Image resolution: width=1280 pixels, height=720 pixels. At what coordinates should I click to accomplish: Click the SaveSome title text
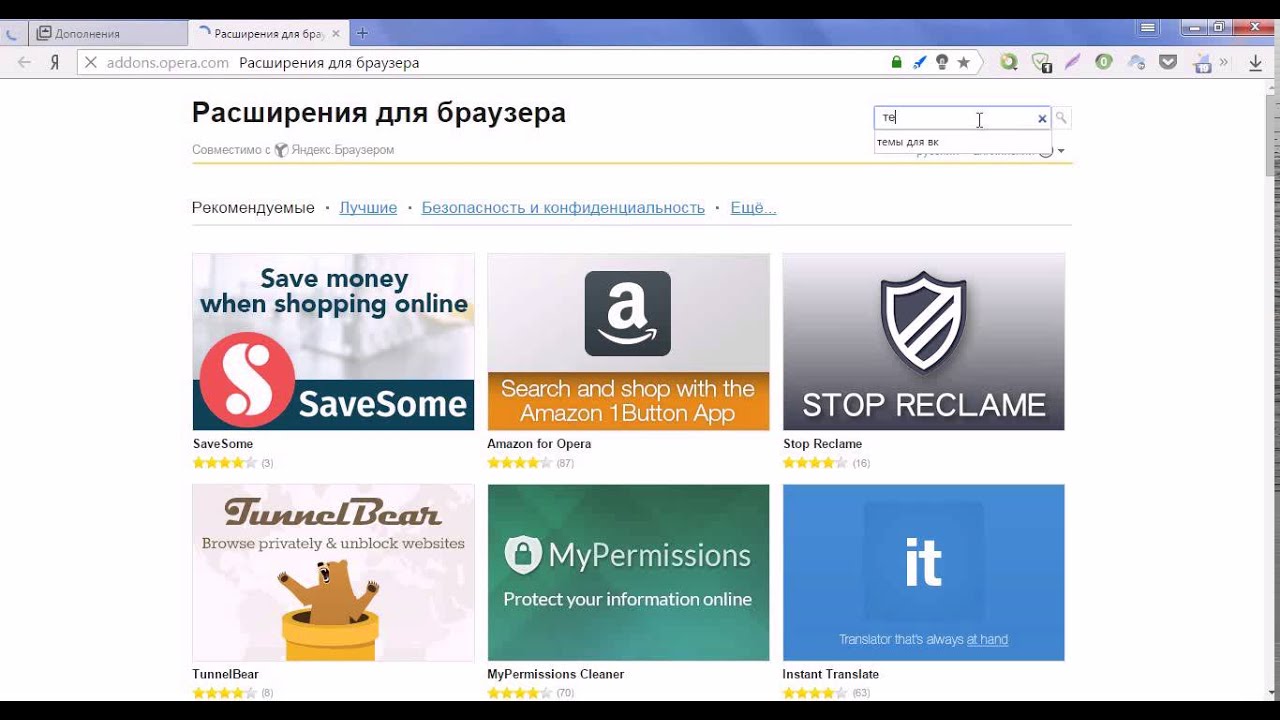pos(223,444)
